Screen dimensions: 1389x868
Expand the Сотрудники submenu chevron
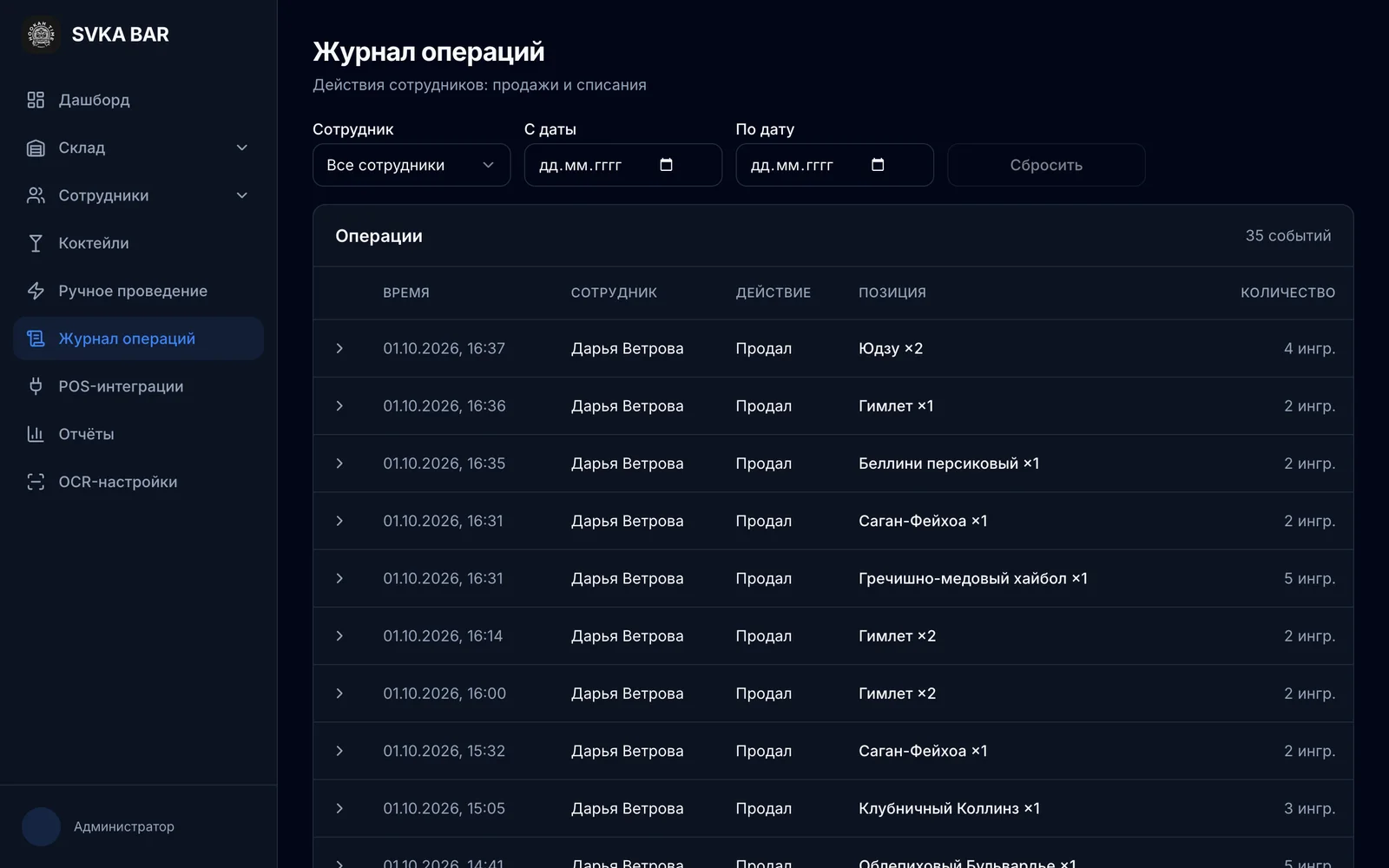tap(242, 195)
